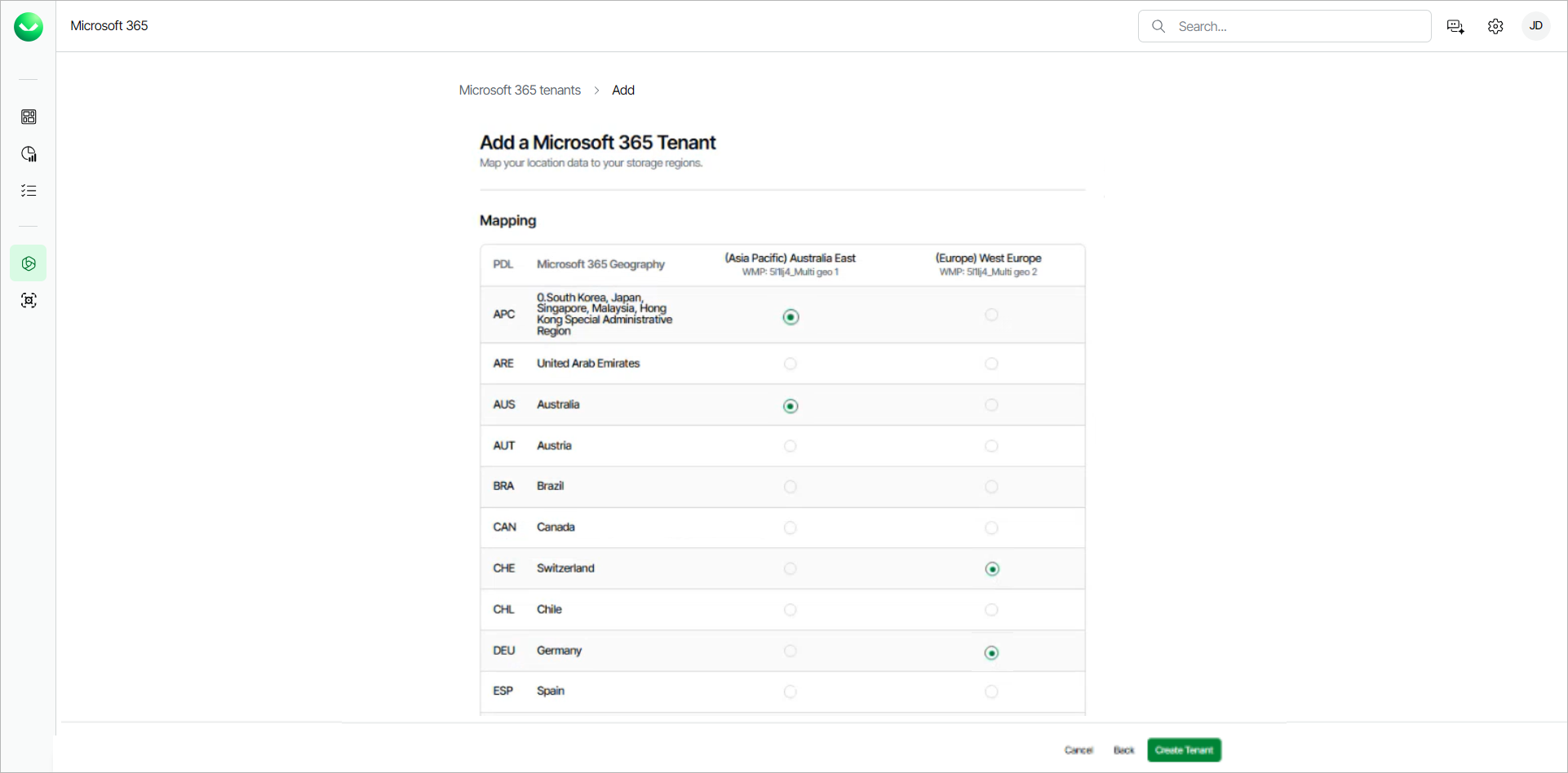Select Australia East for Brazil
Screen dimensions: 1568x773
790,487
